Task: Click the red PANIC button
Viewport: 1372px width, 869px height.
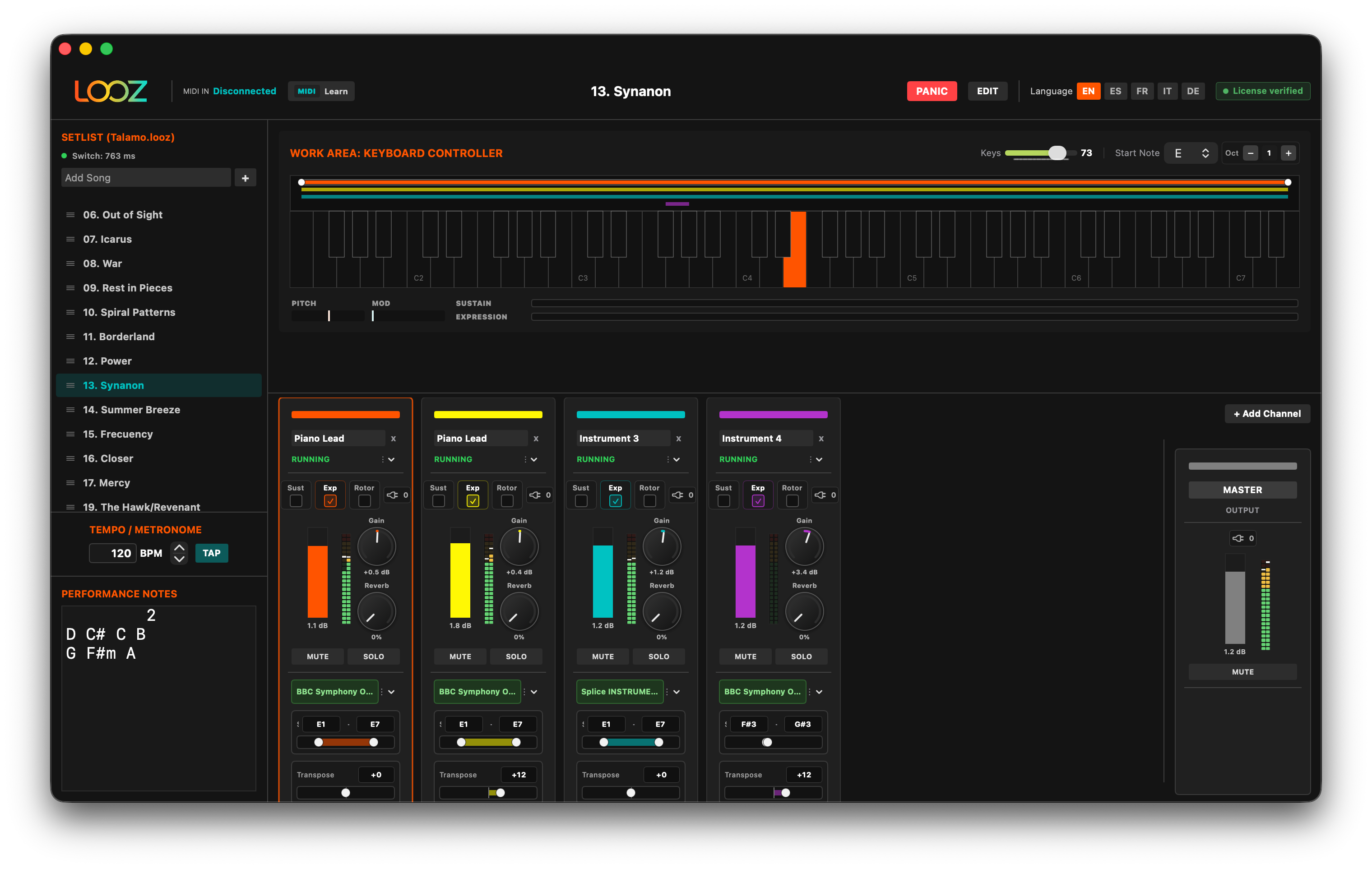Action: [932, 91]
